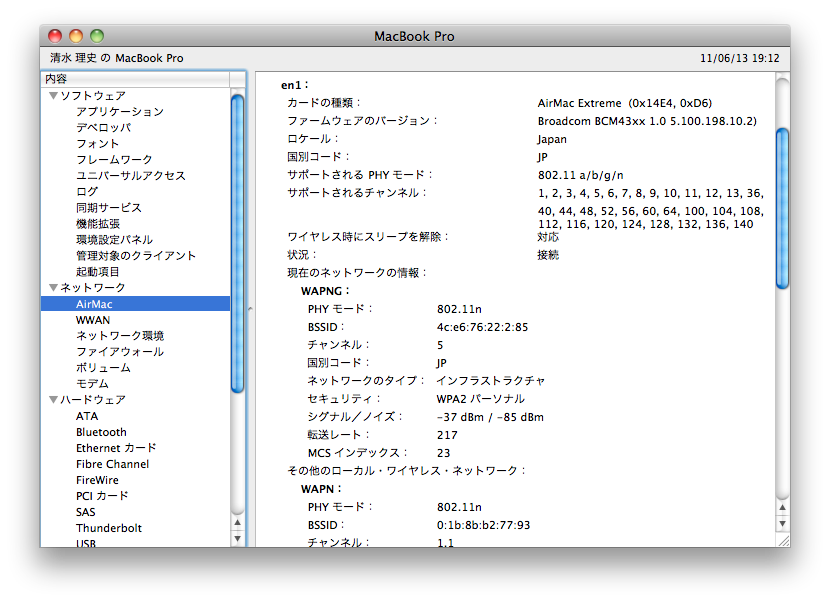Click the red close window button
The height and width of the screenshot is (602, 830).
tap(55, 36)
